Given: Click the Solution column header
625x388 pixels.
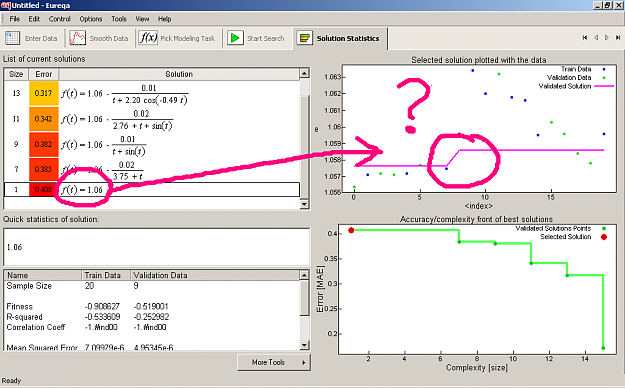Looking at the screenshot, I should pos(179,74).
